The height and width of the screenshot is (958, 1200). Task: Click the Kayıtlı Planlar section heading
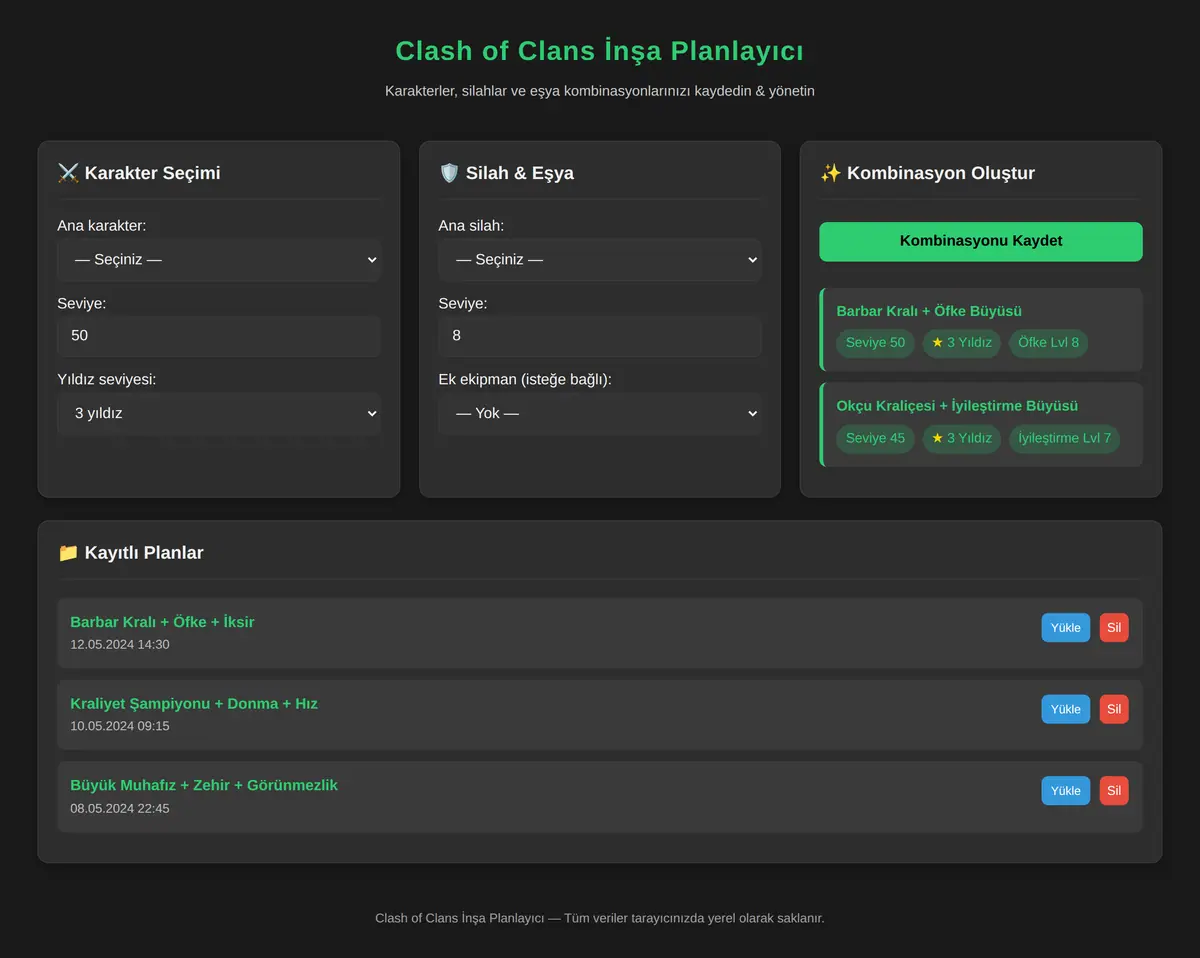coord(144,553)
